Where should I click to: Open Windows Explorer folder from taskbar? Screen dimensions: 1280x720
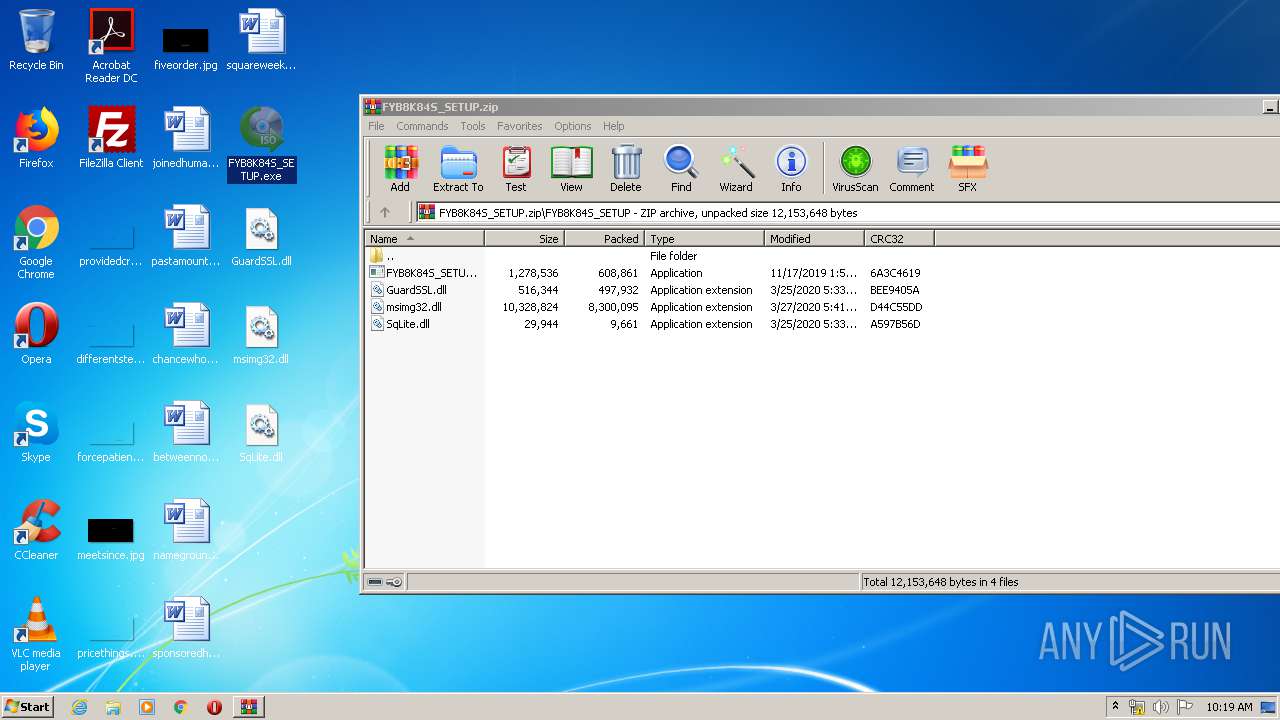coord(113,707)
